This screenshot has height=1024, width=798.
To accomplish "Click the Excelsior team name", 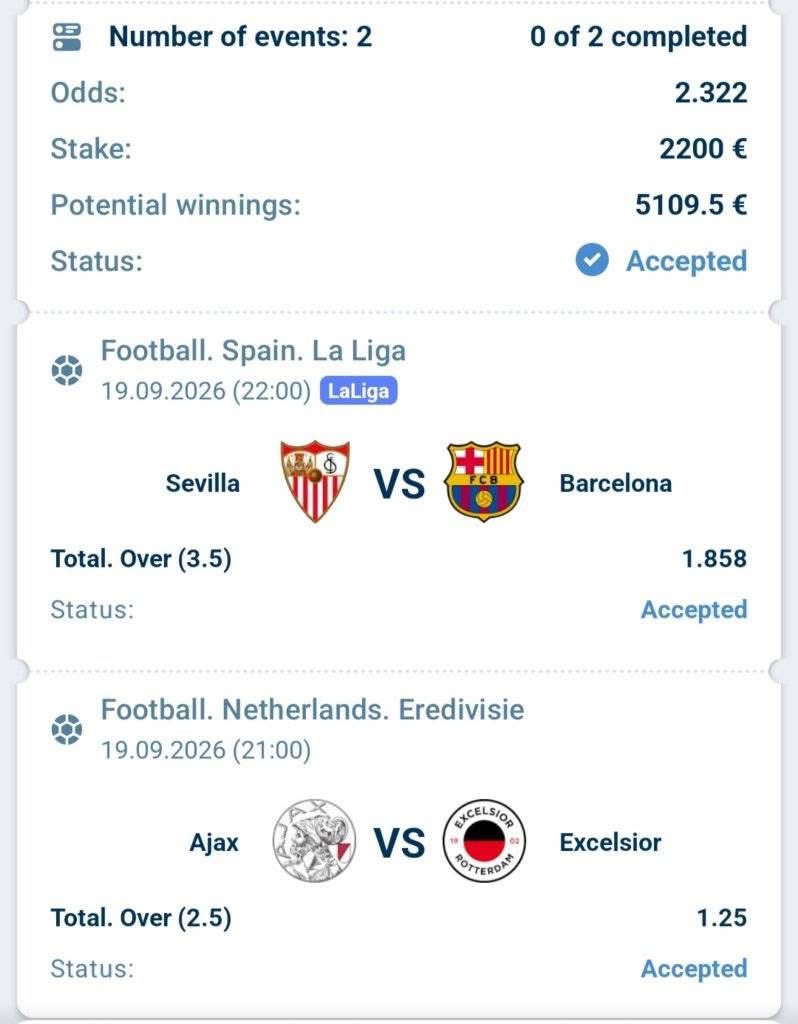I will [610, 842].
